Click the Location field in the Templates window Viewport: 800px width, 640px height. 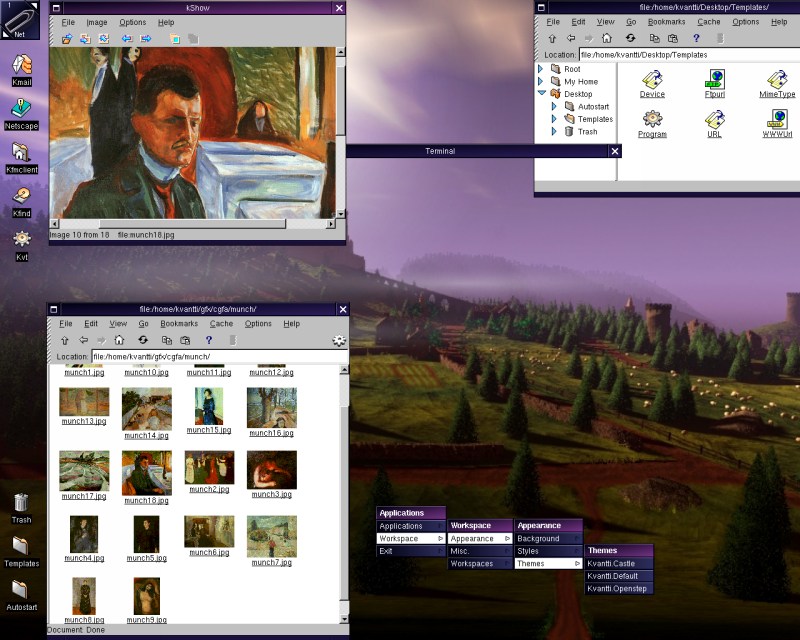689,55
